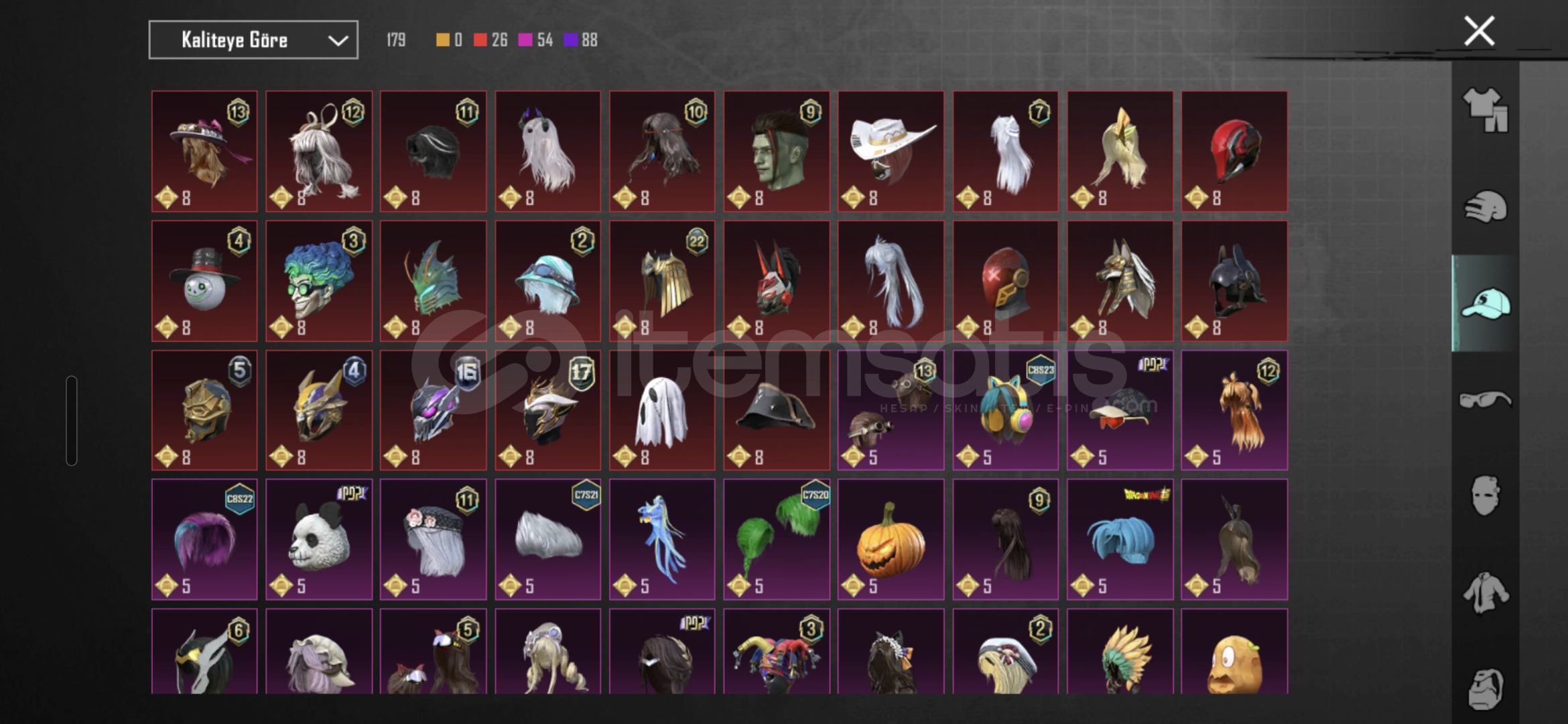1568x724 pixels.
Task: Click the pink quality filter swatch
Action: click(x=525, y=40)
